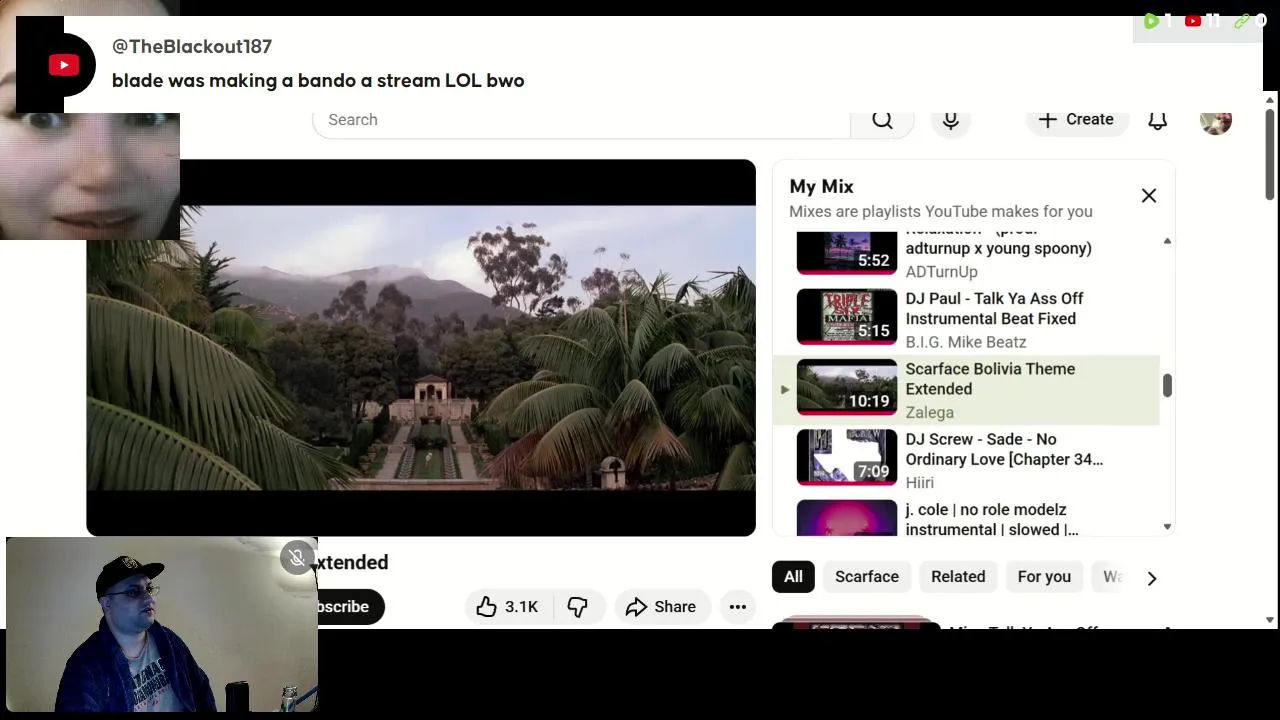Like the video with 3.1K likes
Screen dimensions: 1280x720
(509, 607)
